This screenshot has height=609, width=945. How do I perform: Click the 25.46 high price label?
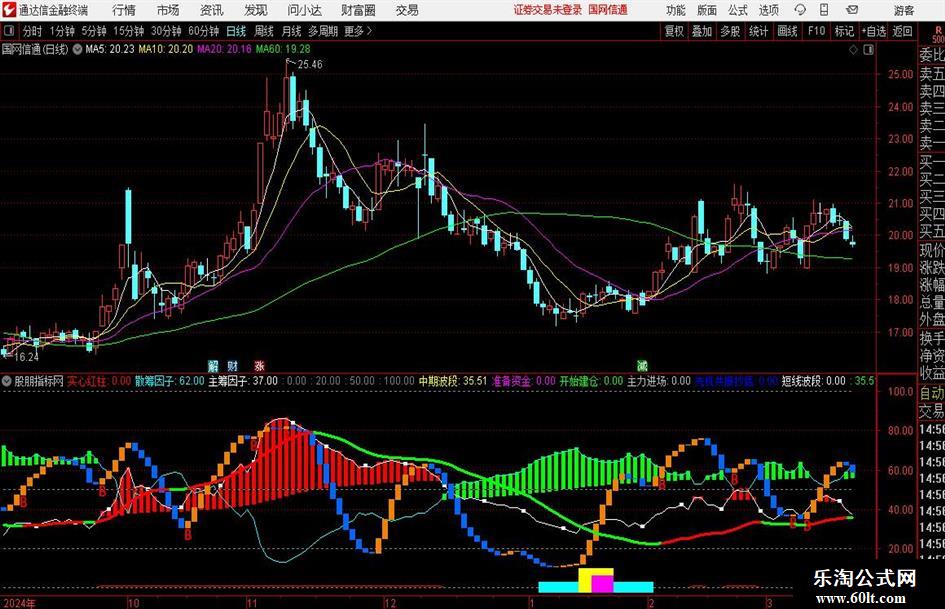click(310, 65)
